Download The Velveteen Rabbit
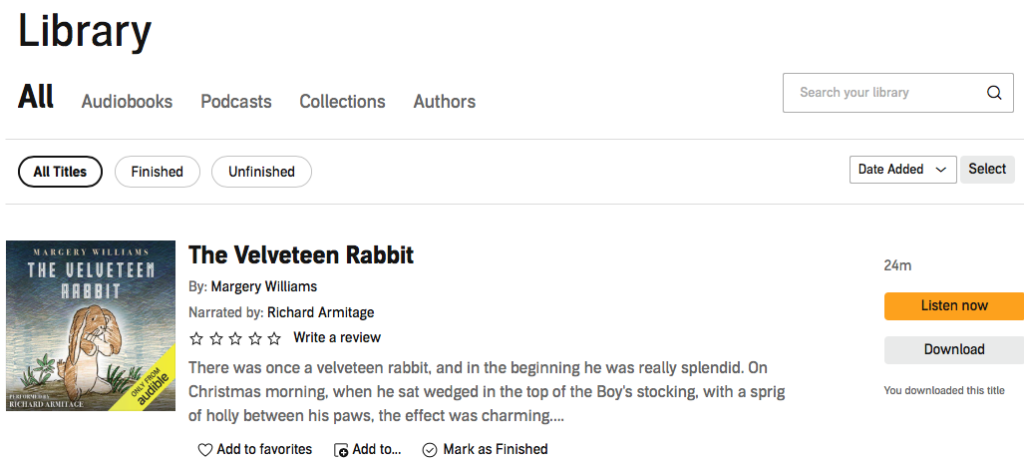The image size is (1024, 468). (x=953, y=350)
